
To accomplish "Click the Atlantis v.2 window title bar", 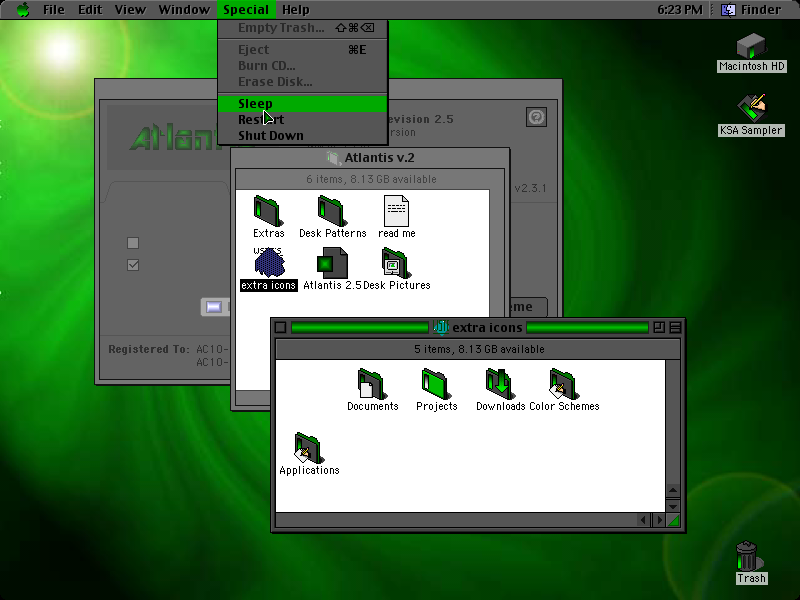I will (370, 158).
